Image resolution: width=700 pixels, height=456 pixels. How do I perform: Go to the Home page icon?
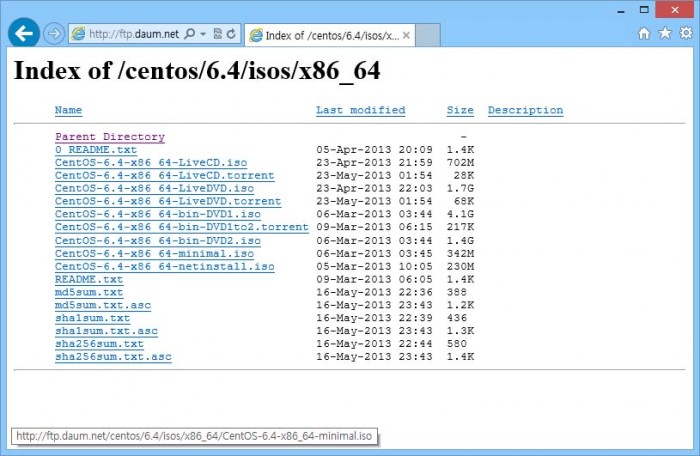coord(644,33)
